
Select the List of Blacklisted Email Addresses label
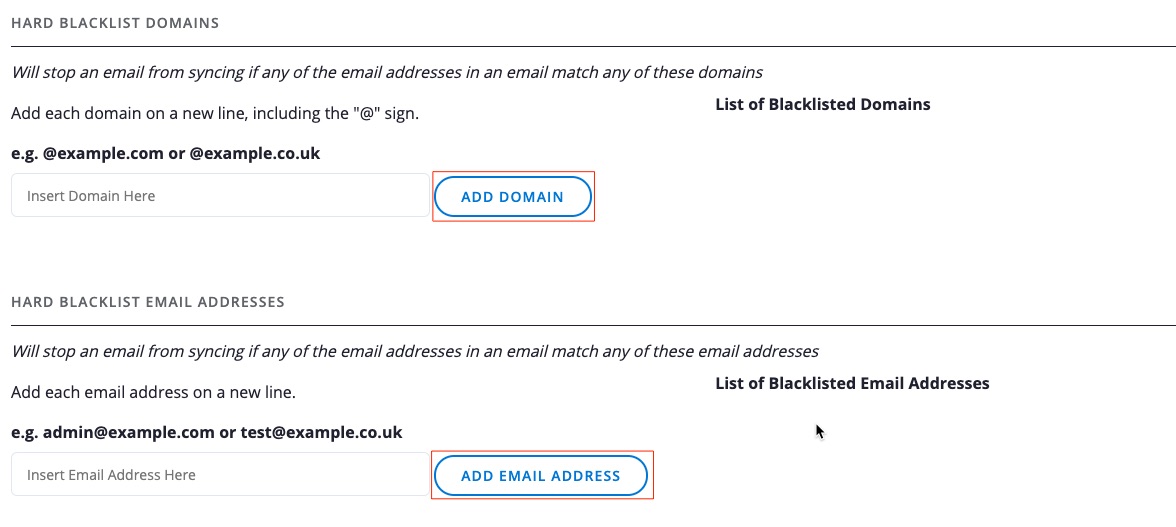[x=852, y=383]
